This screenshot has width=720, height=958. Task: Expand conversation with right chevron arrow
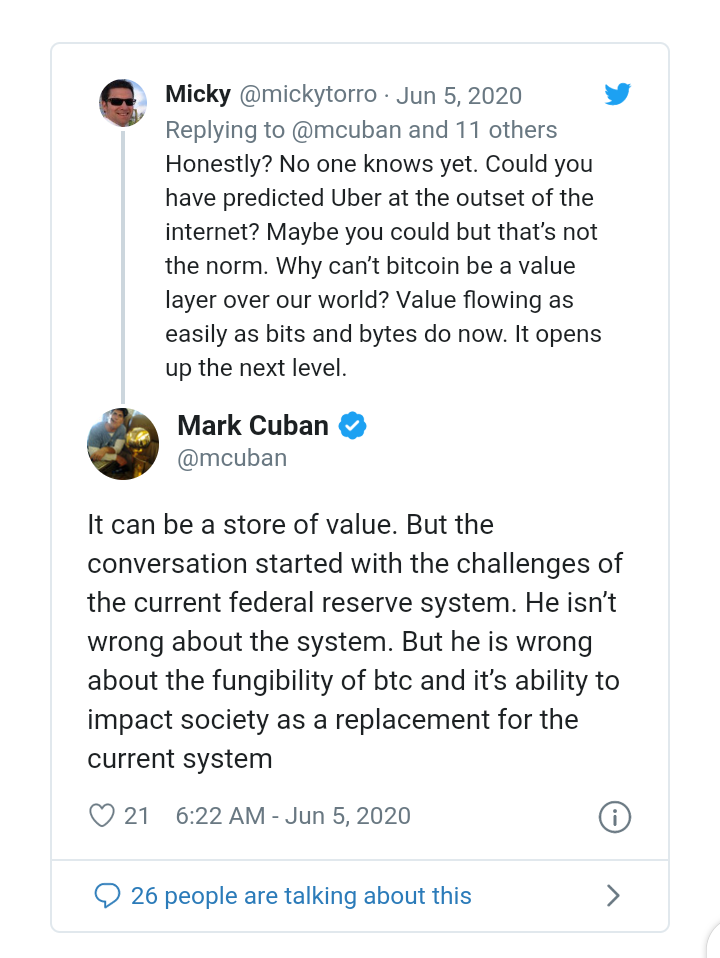tap(613, 896)
